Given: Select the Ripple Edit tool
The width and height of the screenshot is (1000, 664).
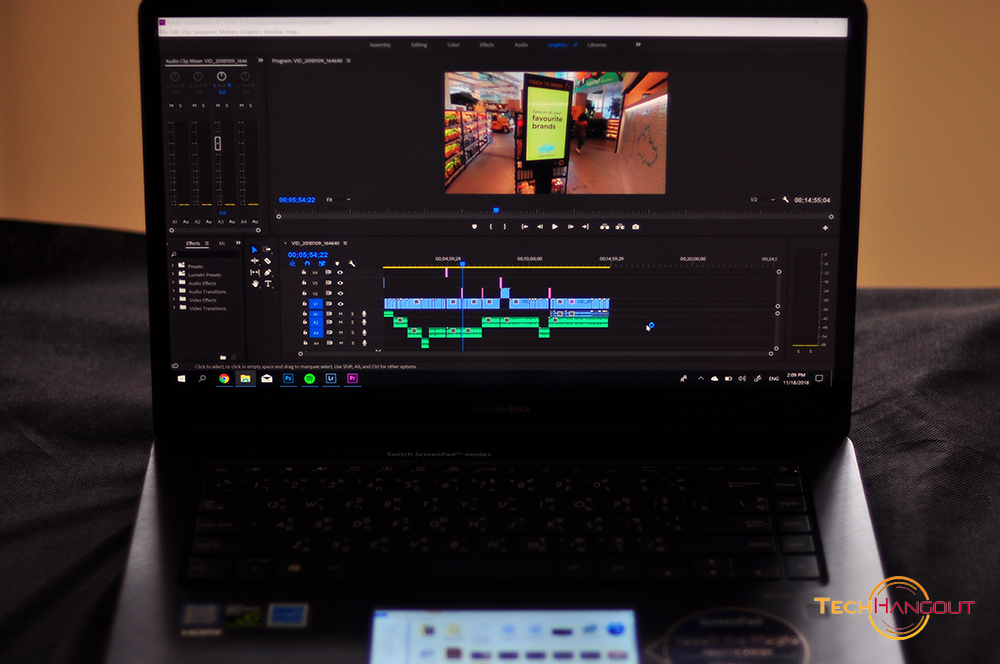Looking at the screenshot, I should pyautogui.click(x=254, y=261).
